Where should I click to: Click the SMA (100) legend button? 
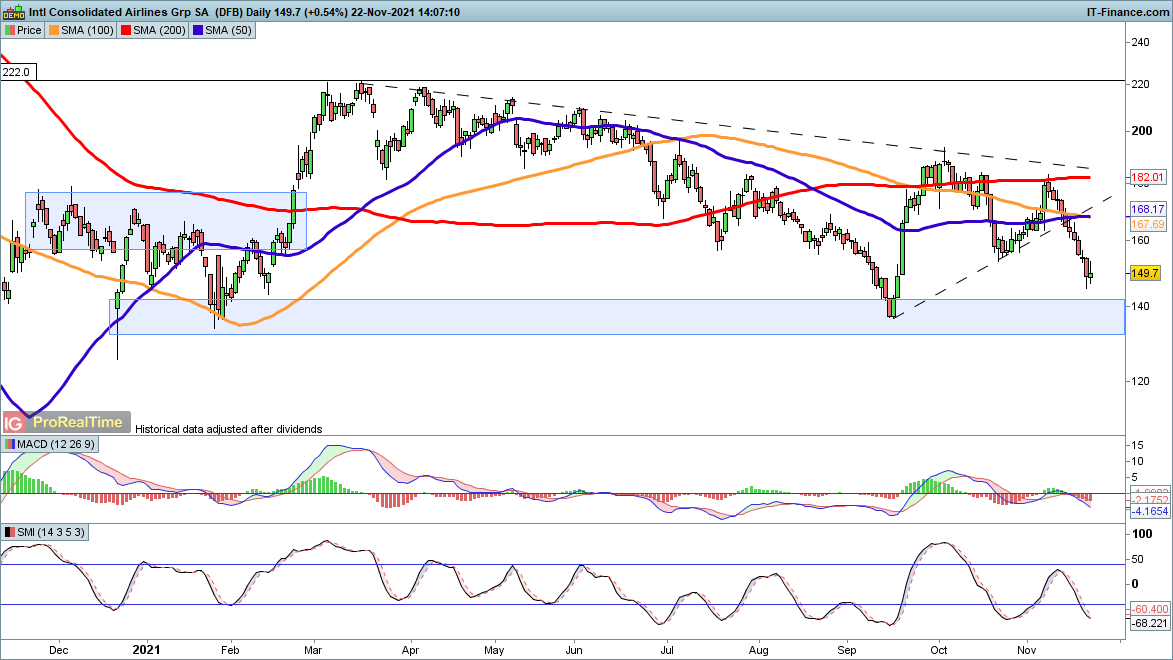81,30
